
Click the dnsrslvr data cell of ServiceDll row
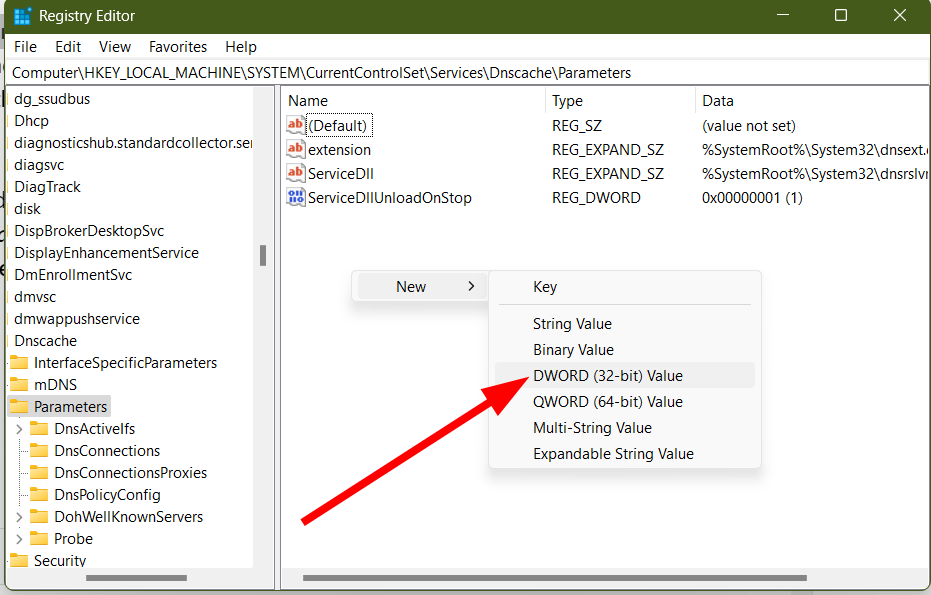(x=814, y=174)
